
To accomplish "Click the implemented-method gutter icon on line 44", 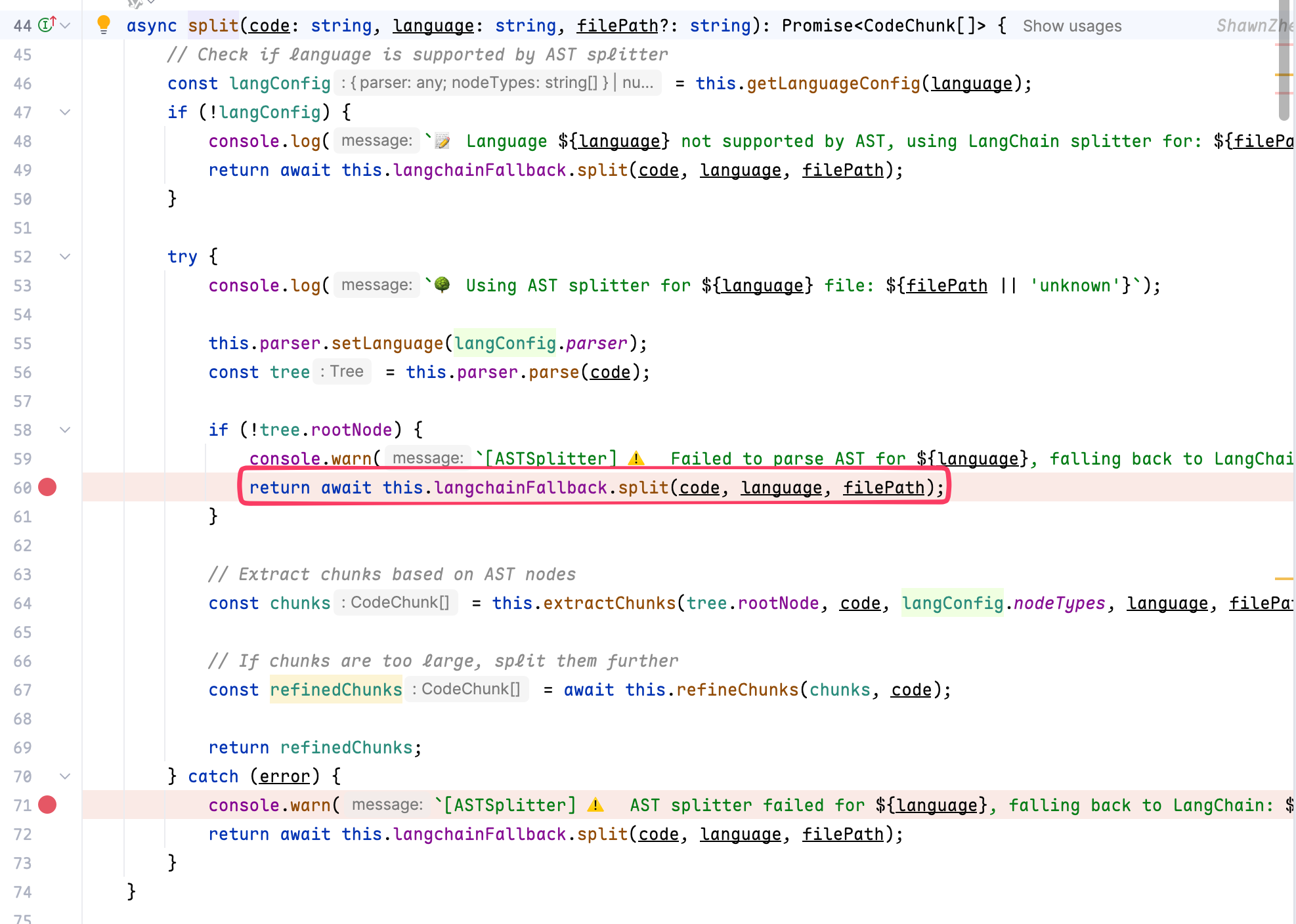I will [x=47, y=25].
